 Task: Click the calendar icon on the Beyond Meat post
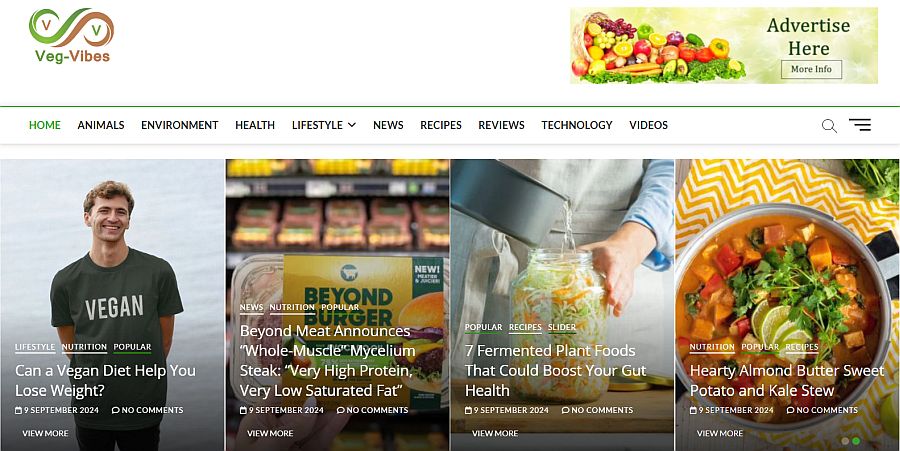243,410
